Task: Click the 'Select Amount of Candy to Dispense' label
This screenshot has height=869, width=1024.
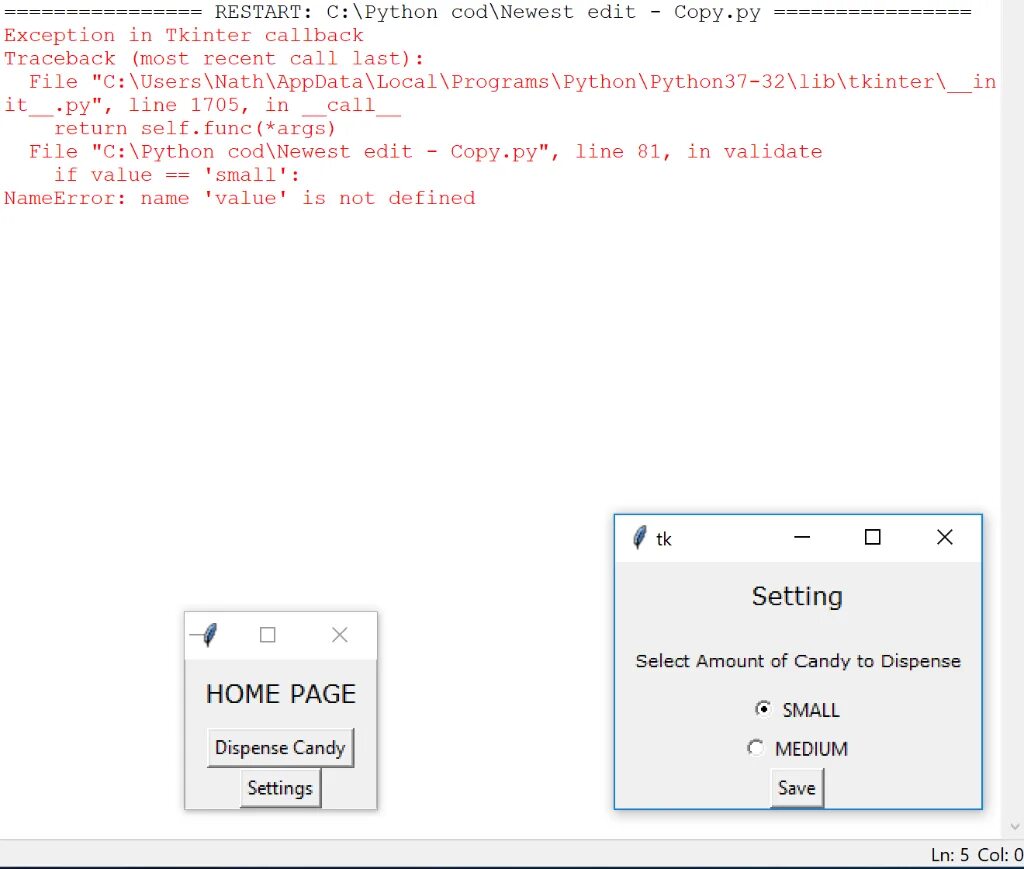Action: [x=798, y=661]
